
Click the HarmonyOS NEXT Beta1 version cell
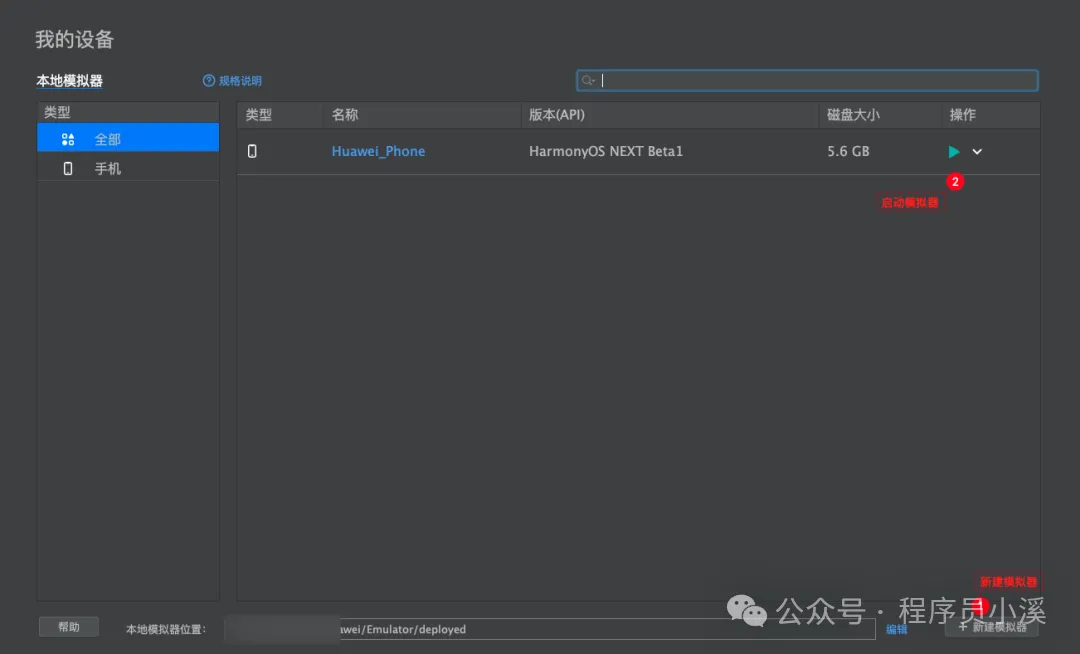pyautogui.click(x=606, y=151)
